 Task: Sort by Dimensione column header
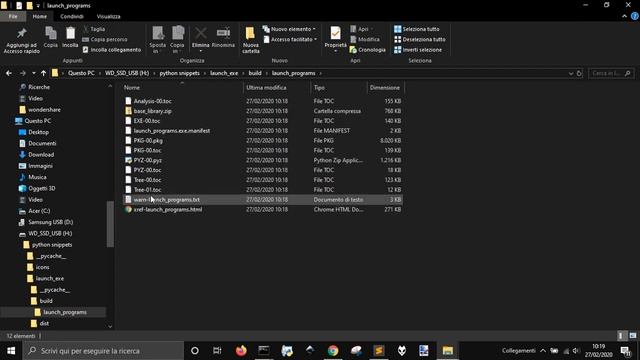pos(385,87)
